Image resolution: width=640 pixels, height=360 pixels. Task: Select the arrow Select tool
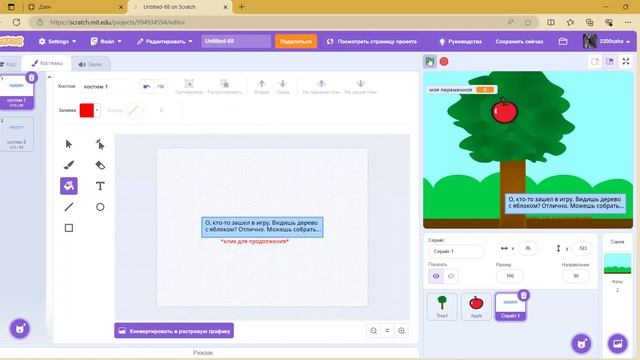click(x=69, y=144)
